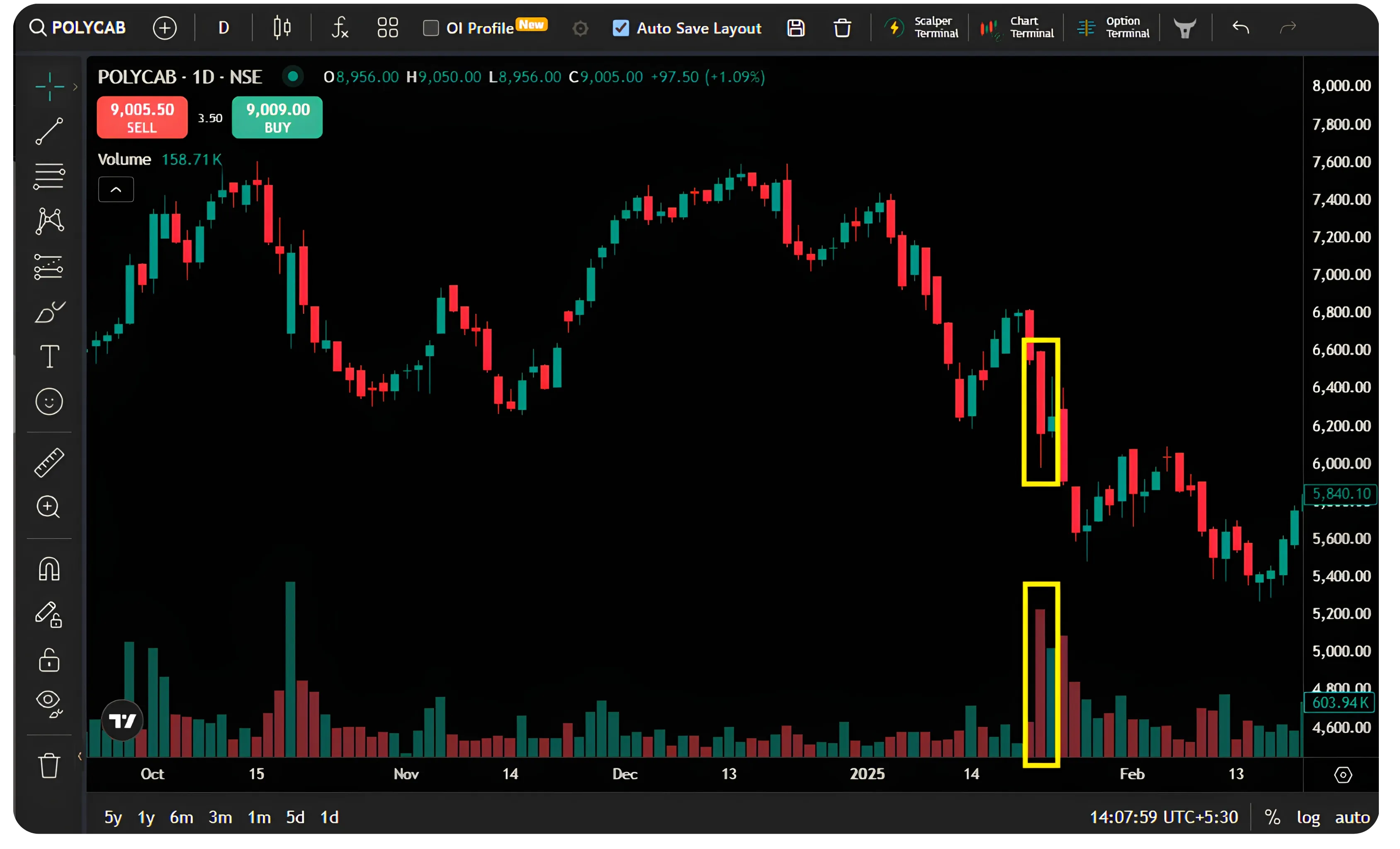1400x849 pixels.
Task: Open the Scalper Terminal
Action: 921,27
